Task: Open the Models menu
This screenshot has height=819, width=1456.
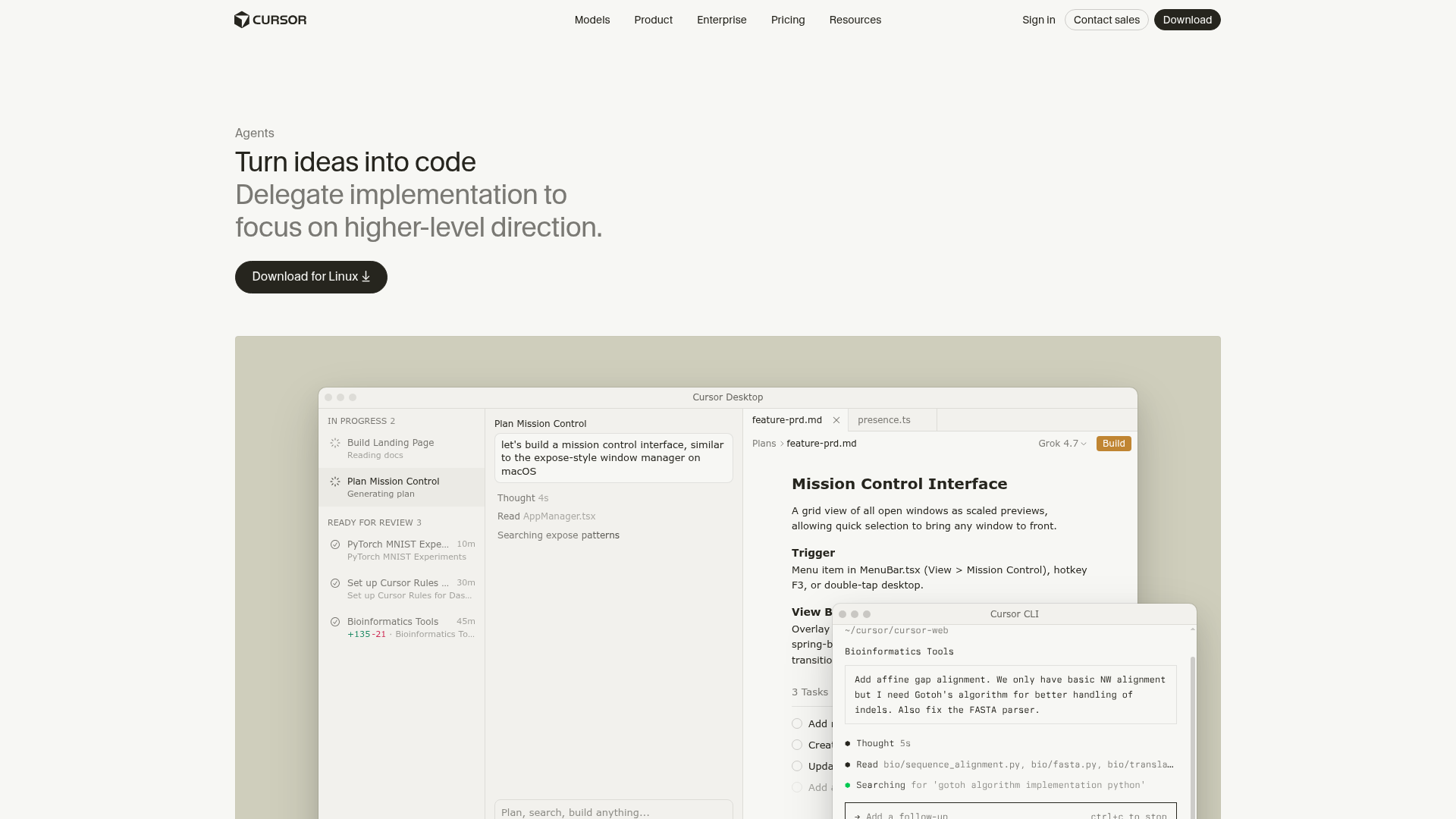Action: 592,20
